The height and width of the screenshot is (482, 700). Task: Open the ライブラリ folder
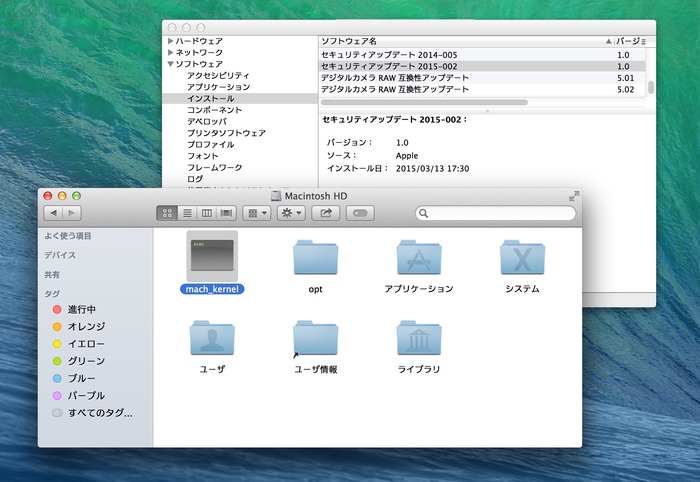click(419, 337)
